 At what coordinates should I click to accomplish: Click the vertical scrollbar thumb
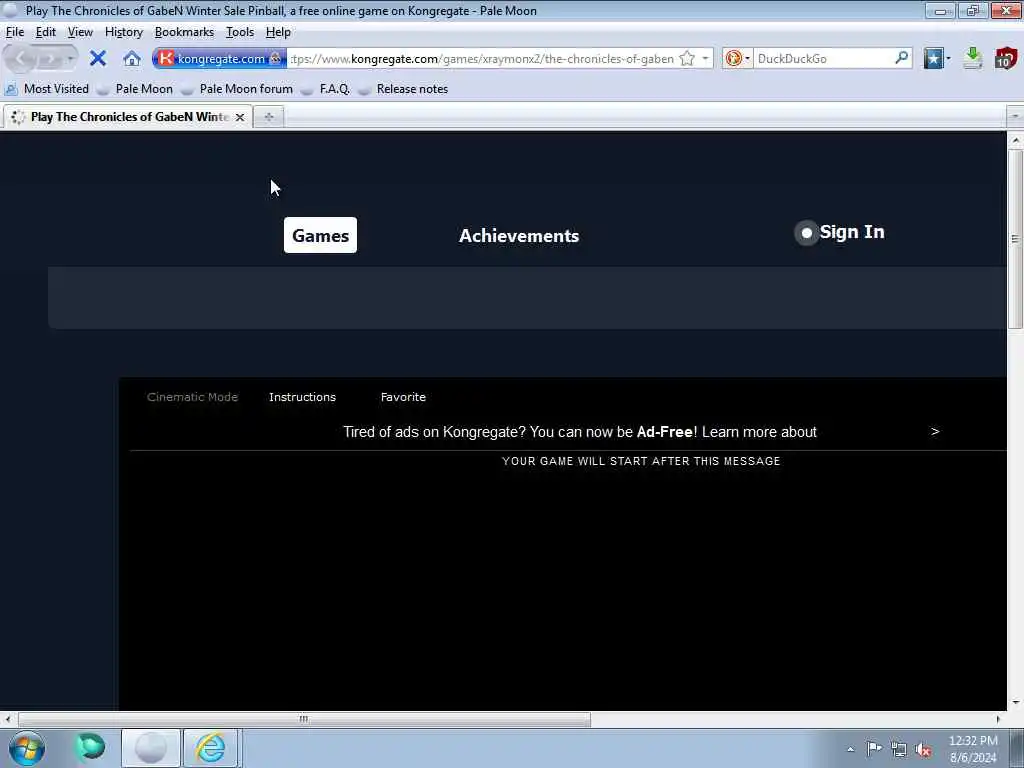click(1015, 239)
